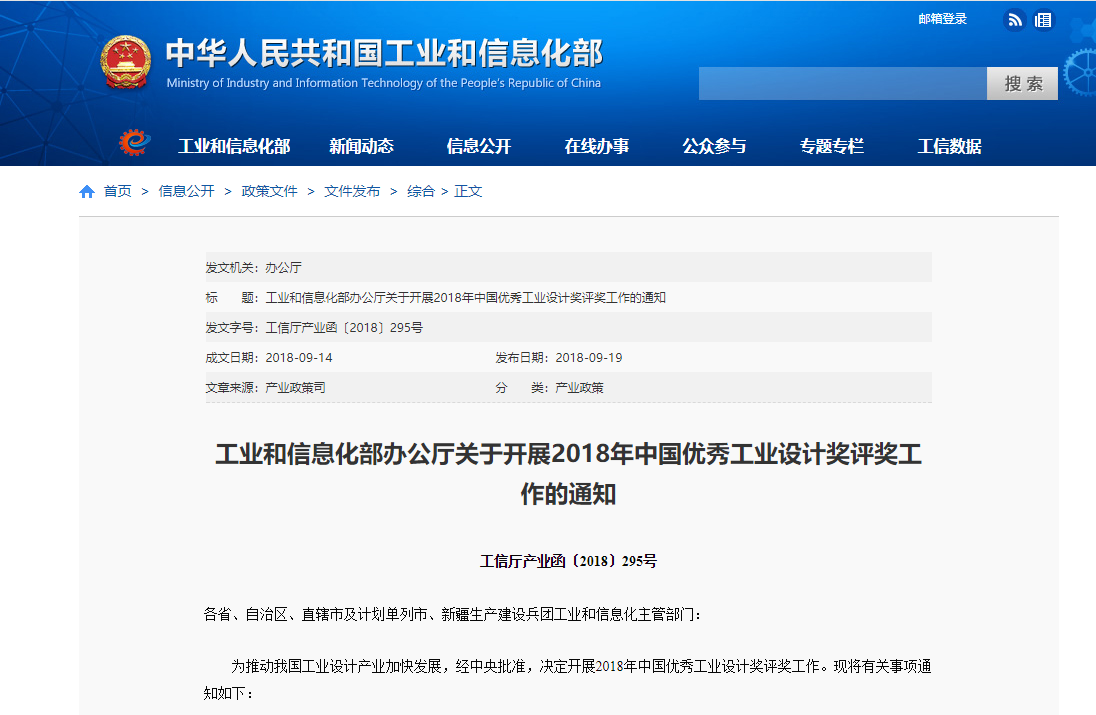The image size is (1096, 715).
Task: Click the home icon in the breadcrumb
Action: pos(86,190)
